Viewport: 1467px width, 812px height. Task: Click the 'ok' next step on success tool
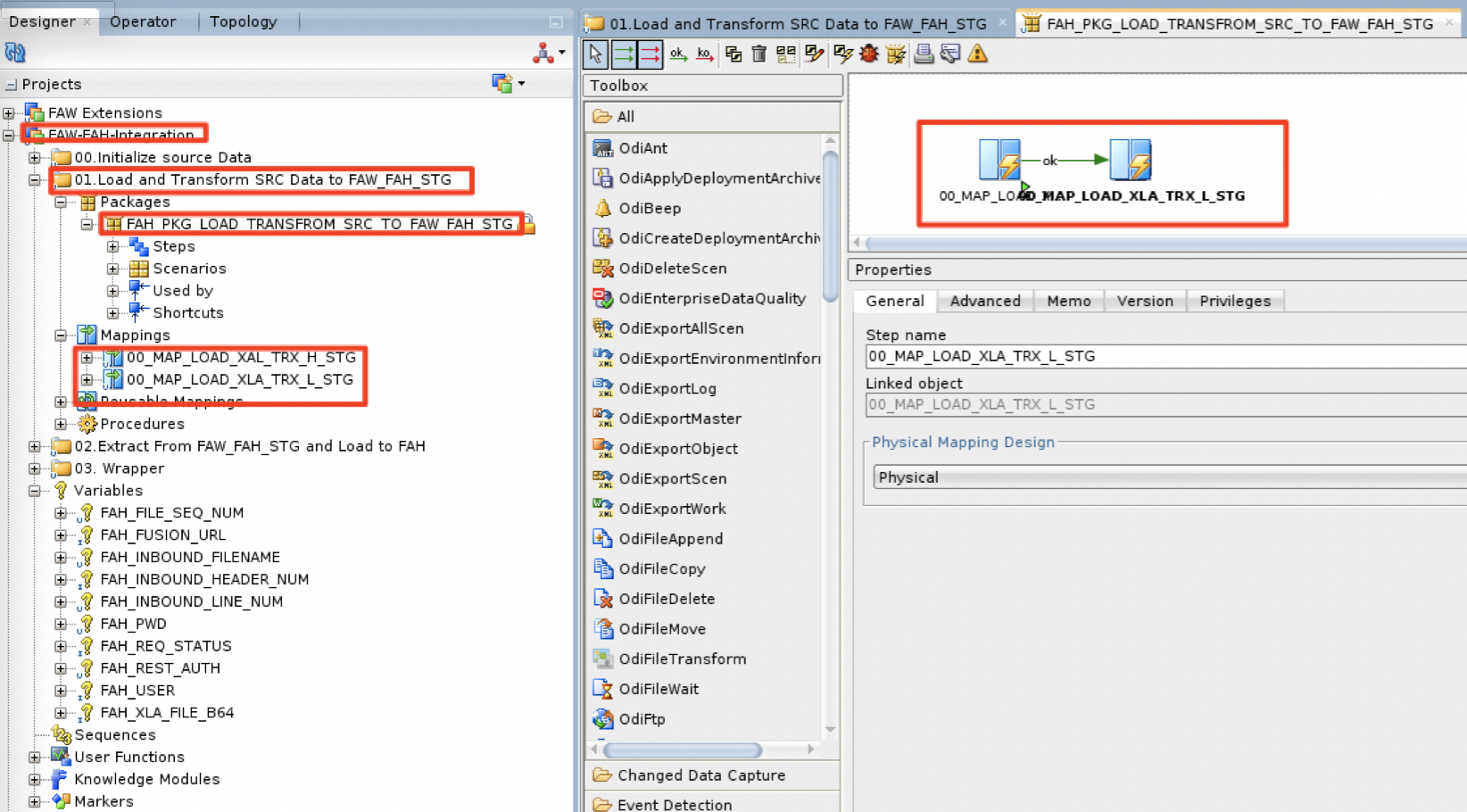tap(678, 54)
